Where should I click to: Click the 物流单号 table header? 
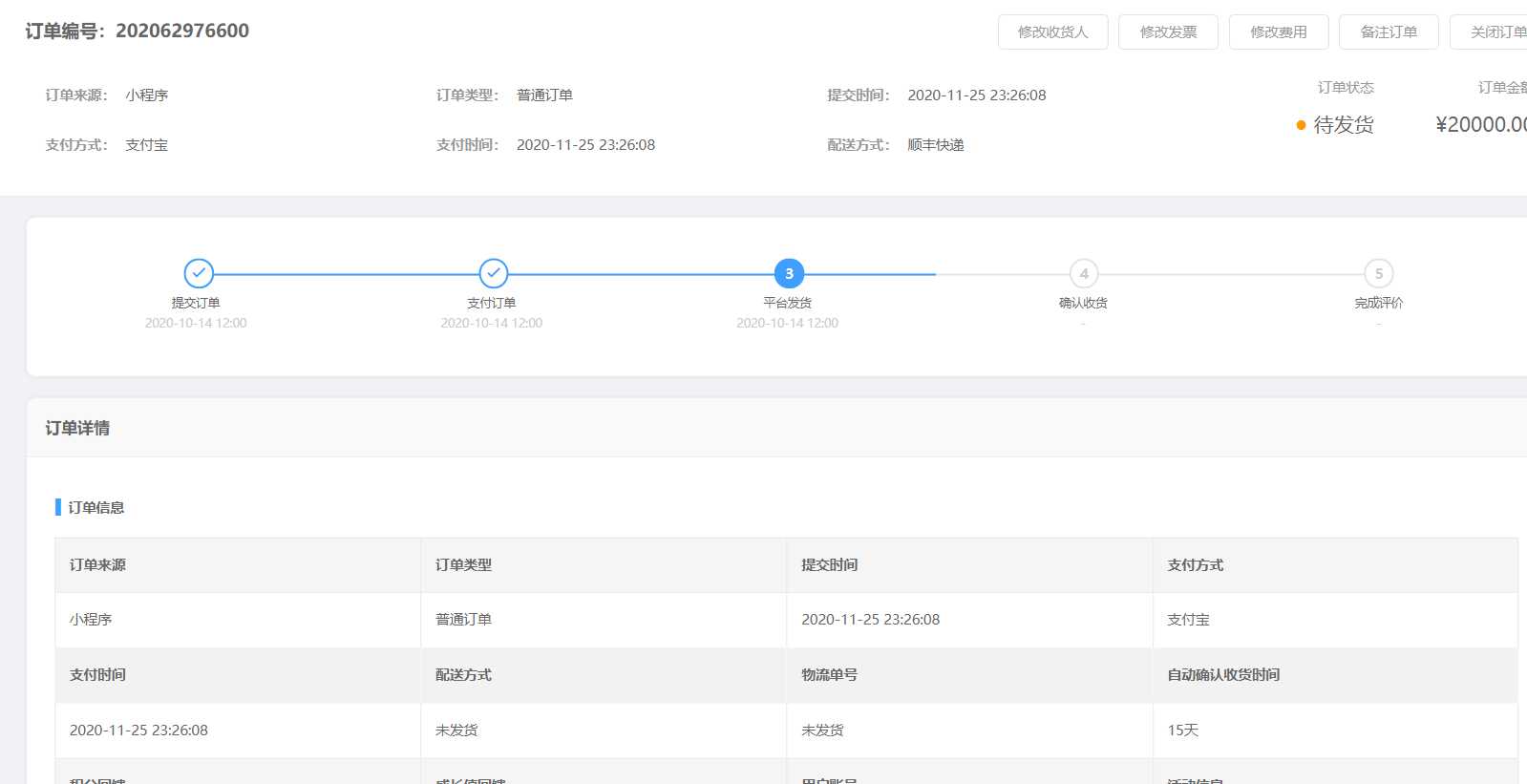tap(829, 675)
